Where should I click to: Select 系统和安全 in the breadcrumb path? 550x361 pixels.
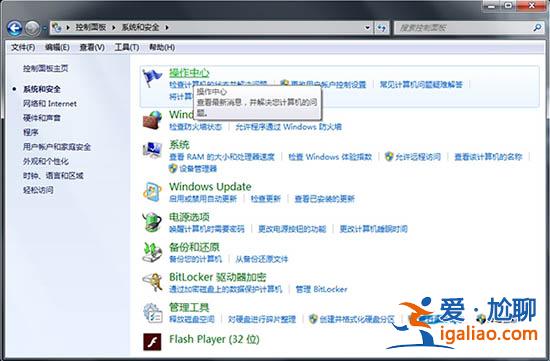pyautogui.click(x=140, y=27)
